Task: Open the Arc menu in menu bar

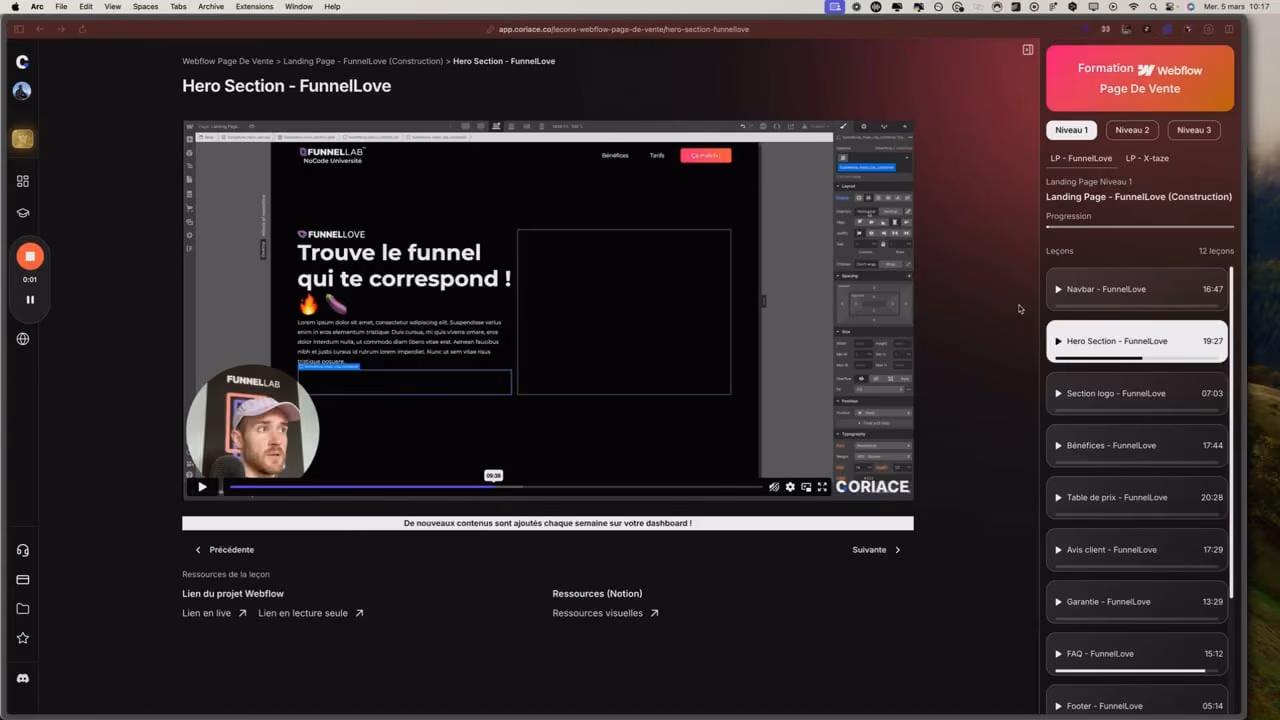Action: [x=37, y=7]
